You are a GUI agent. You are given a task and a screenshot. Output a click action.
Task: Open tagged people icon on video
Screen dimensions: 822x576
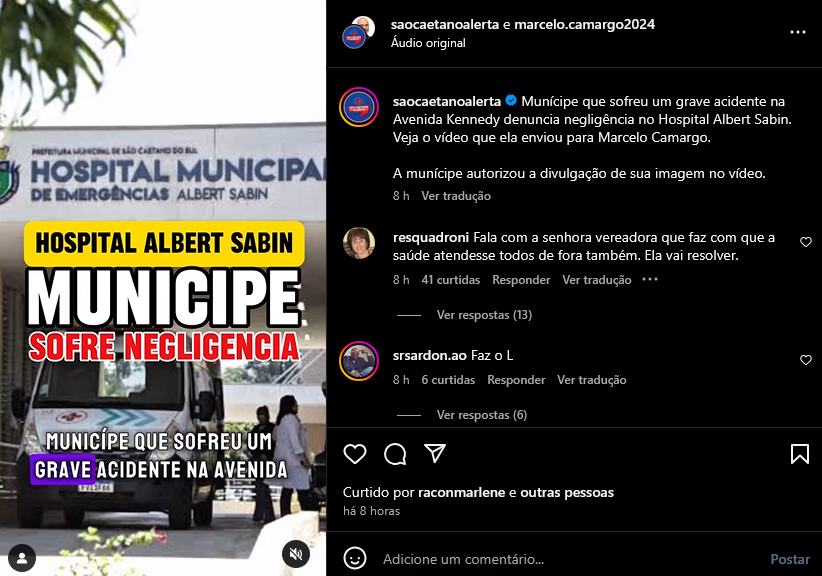(22, 558)
